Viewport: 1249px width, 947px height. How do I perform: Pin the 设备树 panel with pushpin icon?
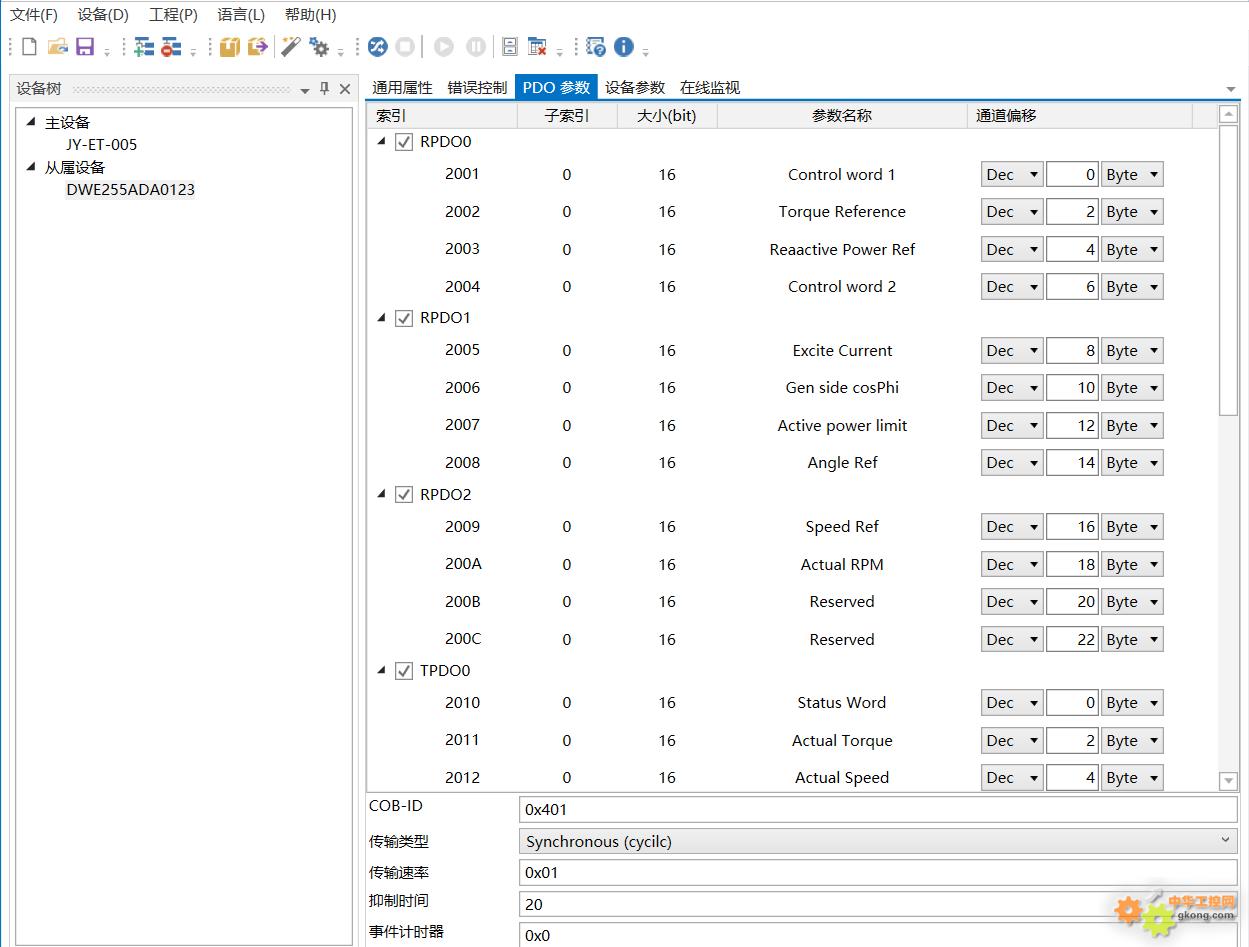(324, 89)
